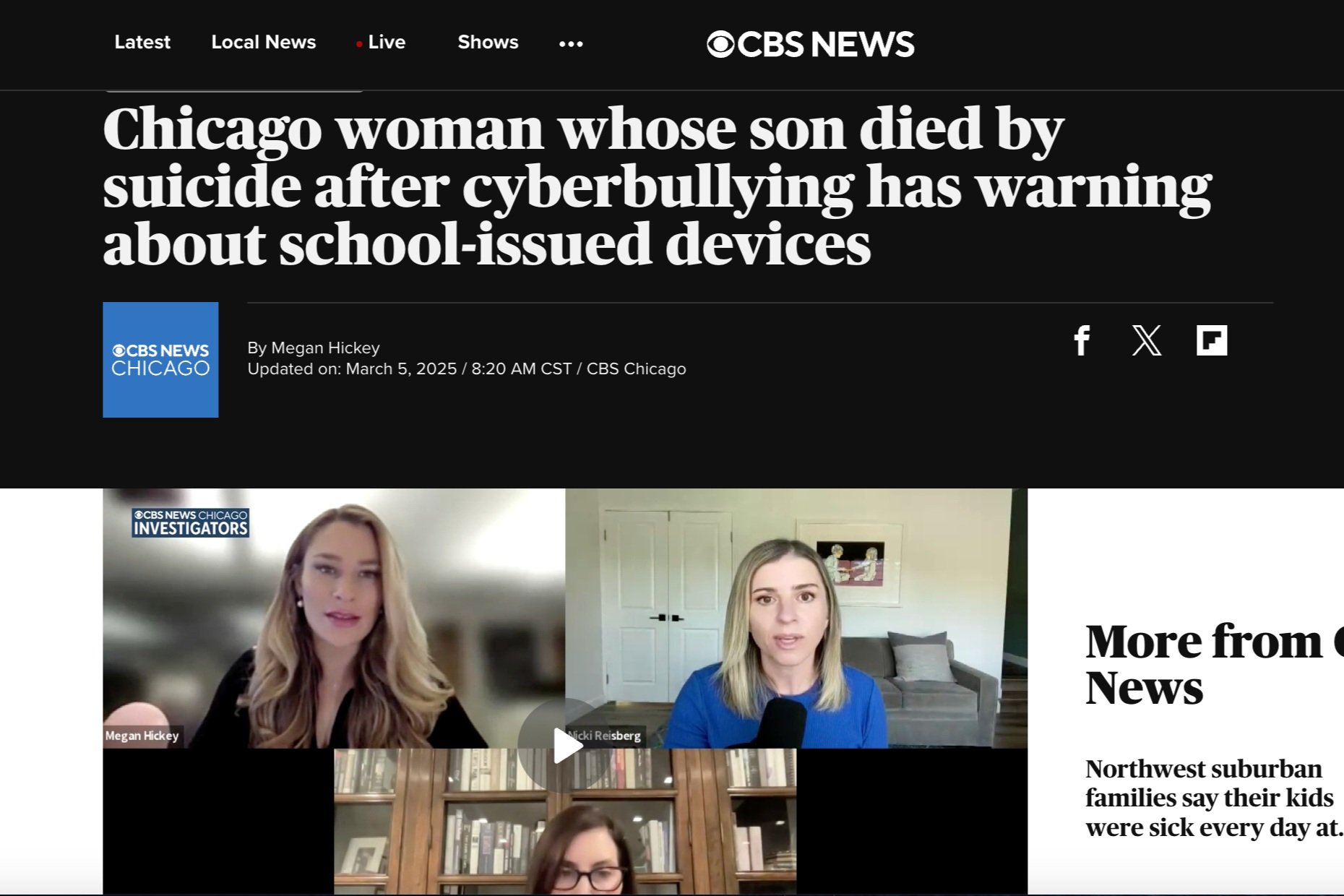Click CBS News Chicago blue badge
This screenshot has height=896, width=1344.
pos(160,360)
